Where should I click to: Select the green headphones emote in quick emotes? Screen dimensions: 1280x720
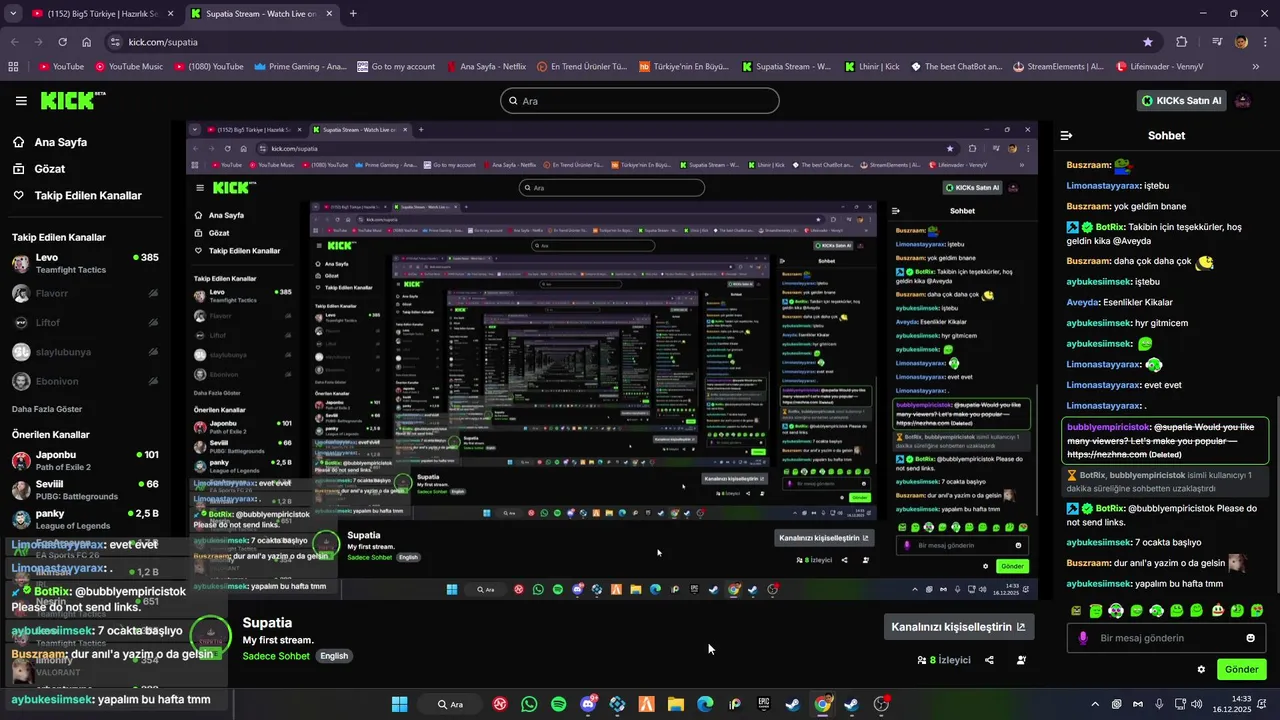pos(1116,610)
